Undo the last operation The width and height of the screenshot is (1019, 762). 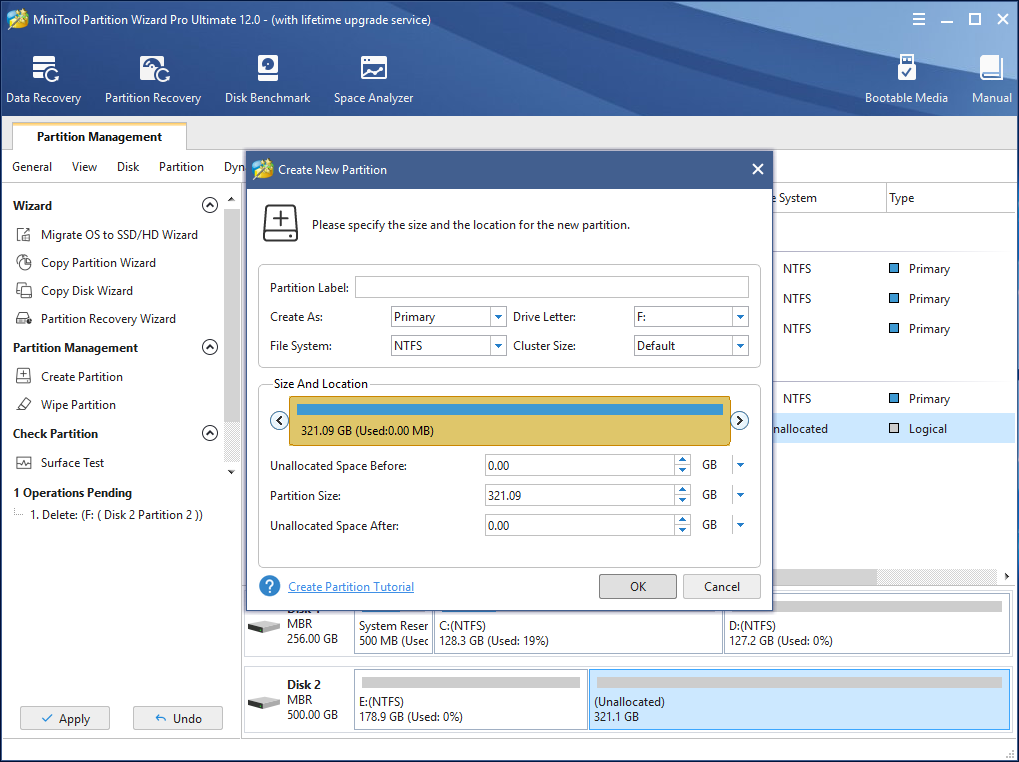[x=178, y=718]
